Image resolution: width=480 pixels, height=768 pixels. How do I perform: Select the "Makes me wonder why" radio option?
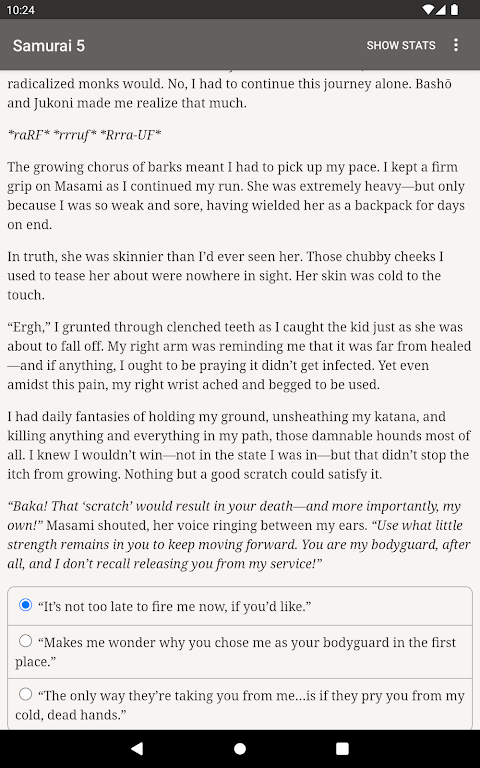click(x=25, y=641)
